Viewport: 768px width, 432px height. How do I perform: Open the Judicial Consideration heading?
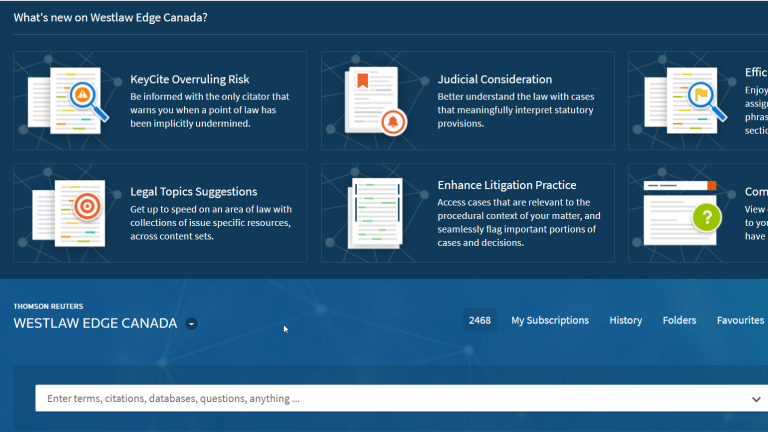(495, 79)
